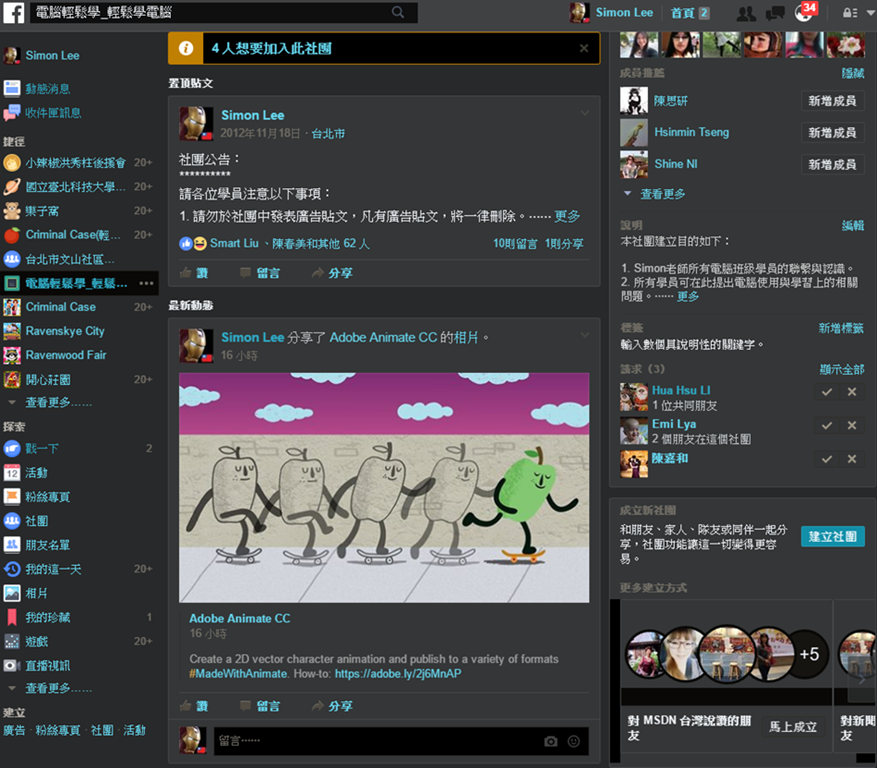Open post options chevron on Adobe Animate post
Image resolution: width=877 pixels, height=768 pixels.
[584, 335]
